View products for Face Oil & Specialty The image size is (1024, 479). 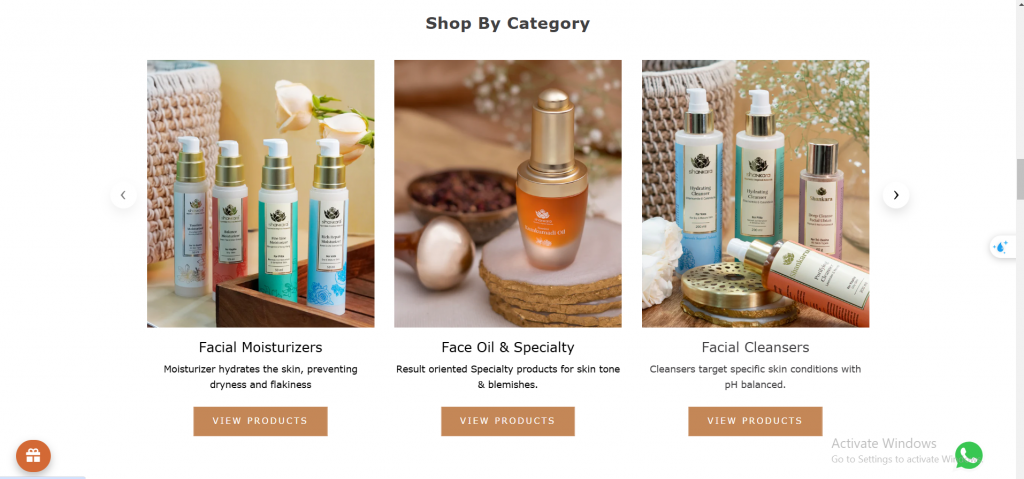[507, 421]
